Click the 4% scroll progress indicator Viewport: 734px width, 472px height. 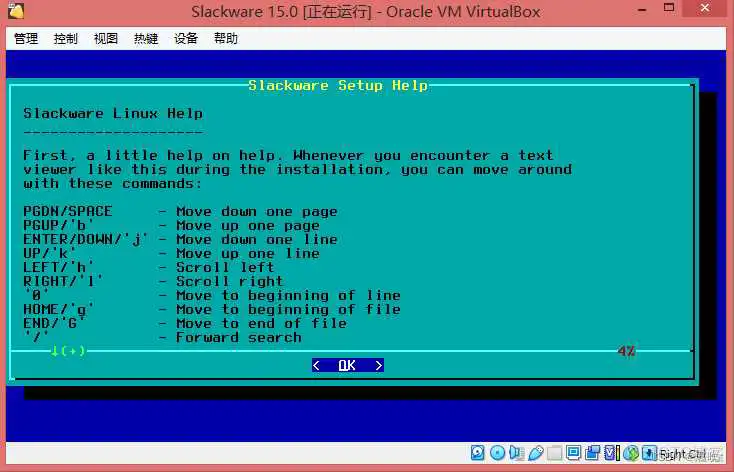(626, 351)
